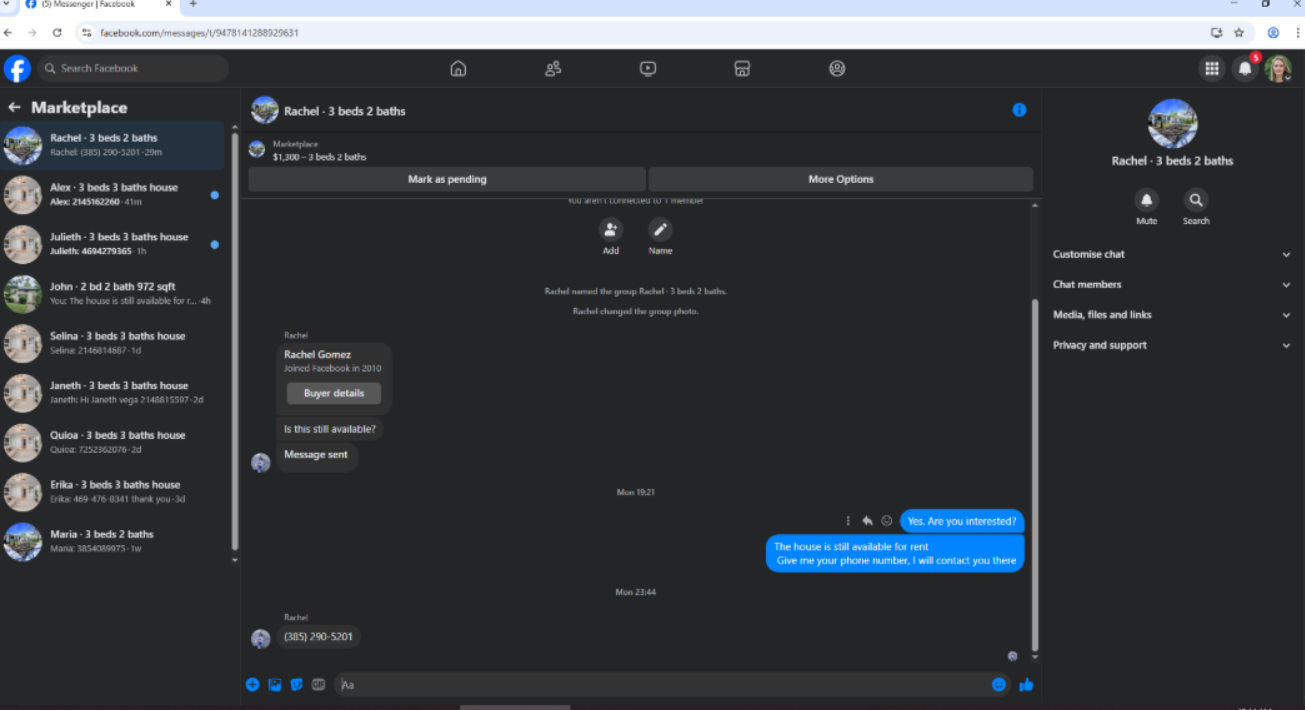Search in conversation magnifier icon

point(1196,199)
